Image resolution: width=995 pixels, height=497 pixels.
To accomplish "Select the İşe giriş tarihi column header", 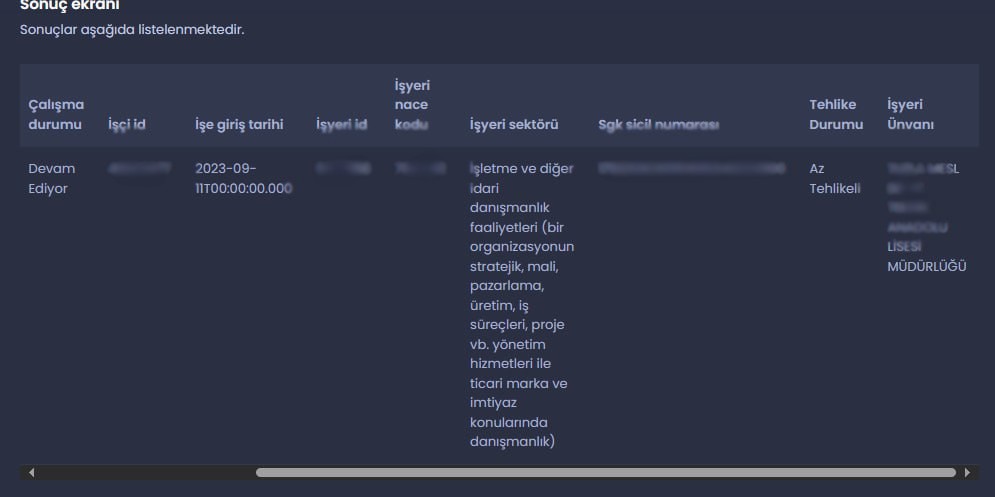I will pos(239,125).
